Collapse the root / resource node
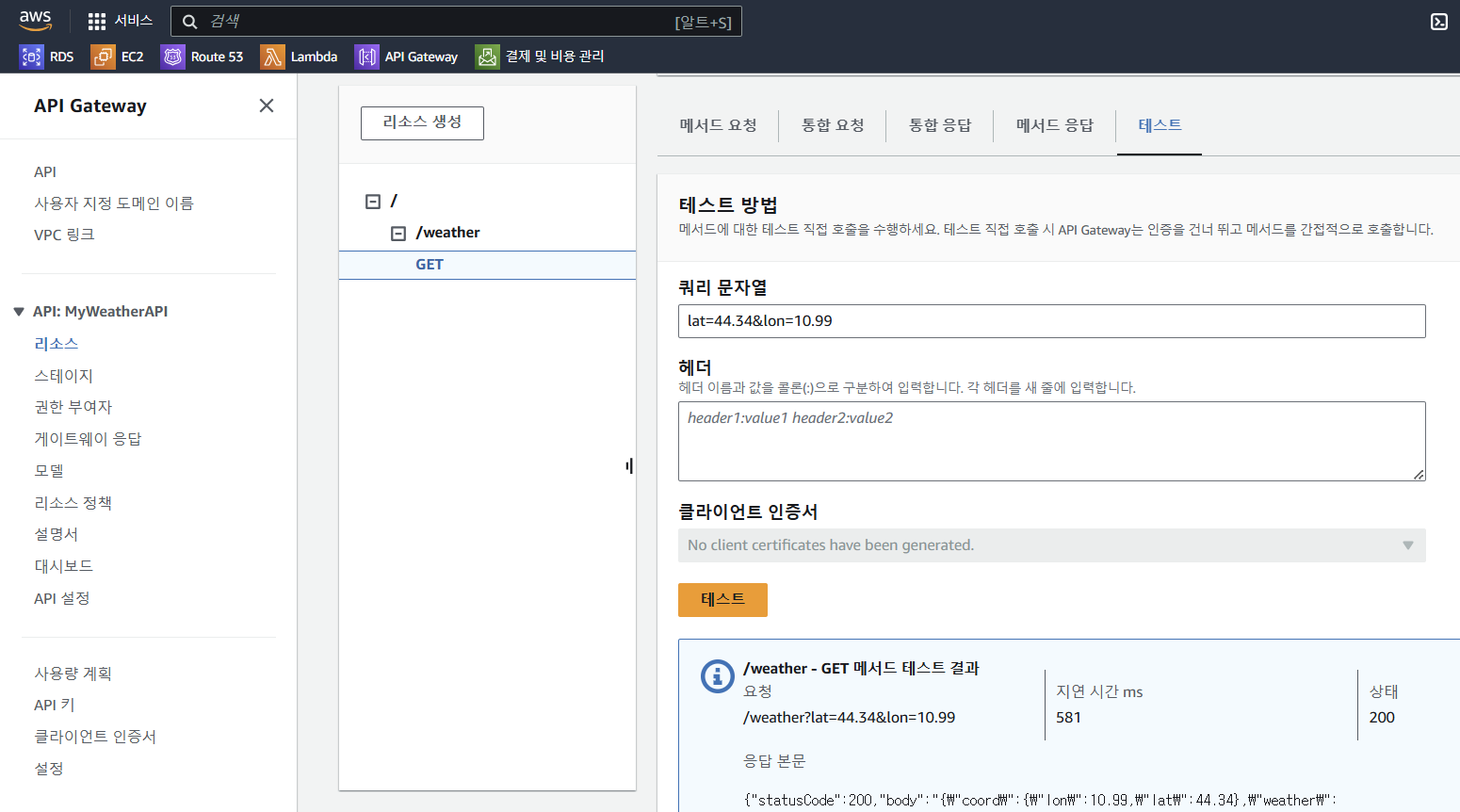Screen dimensions: 1460x812 point(373,202)
